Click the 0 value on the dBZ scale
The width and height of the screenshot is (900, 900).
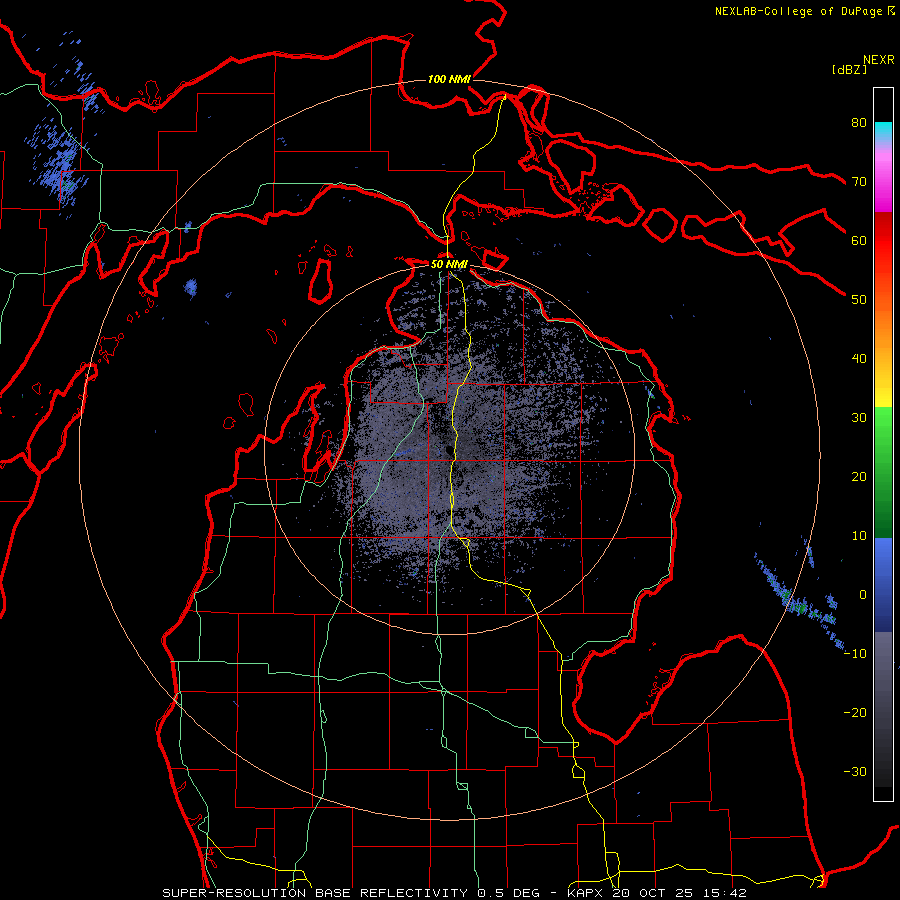tap(863, 595)
